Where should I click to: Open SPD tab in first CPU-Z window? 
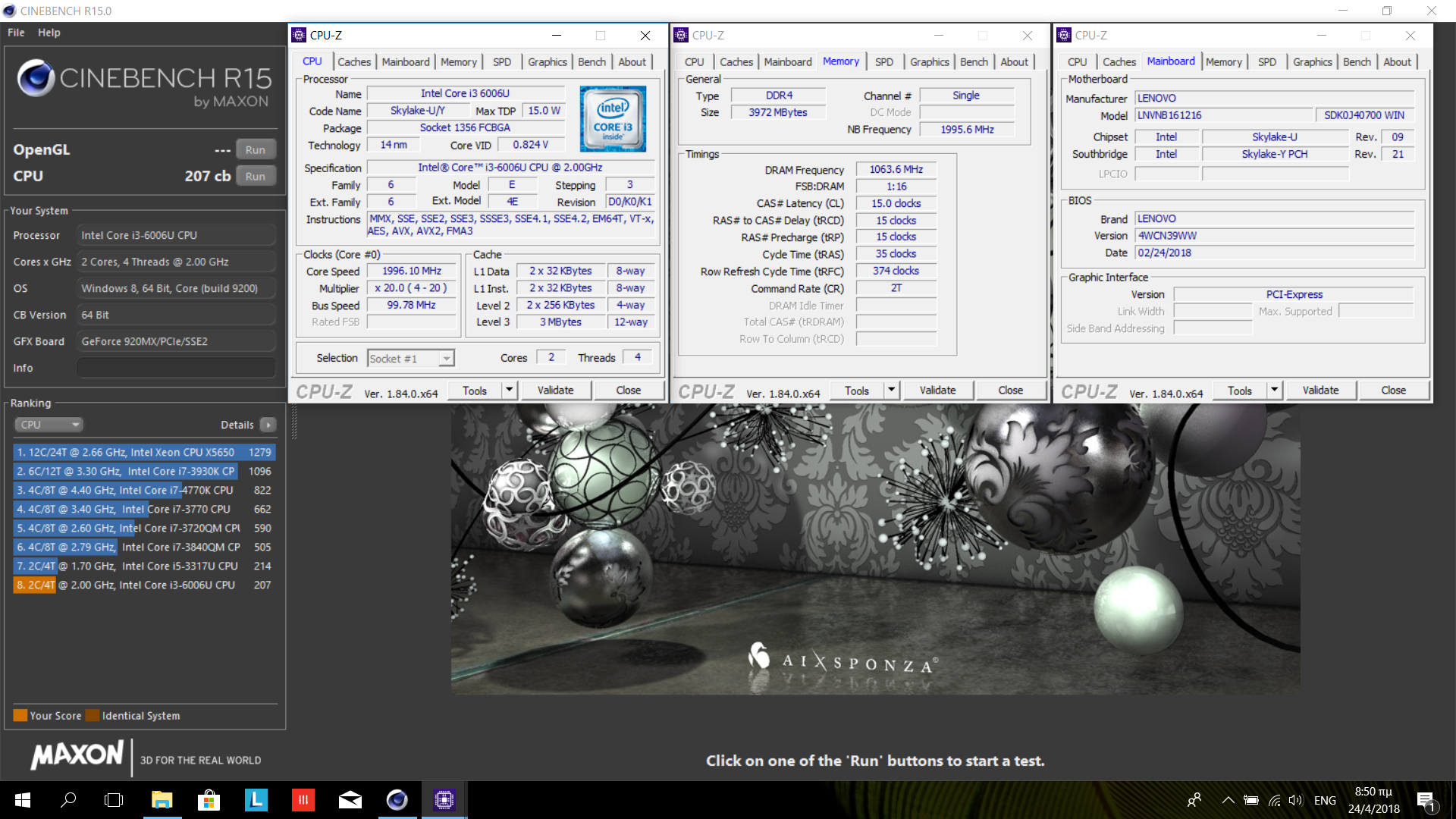502,61
